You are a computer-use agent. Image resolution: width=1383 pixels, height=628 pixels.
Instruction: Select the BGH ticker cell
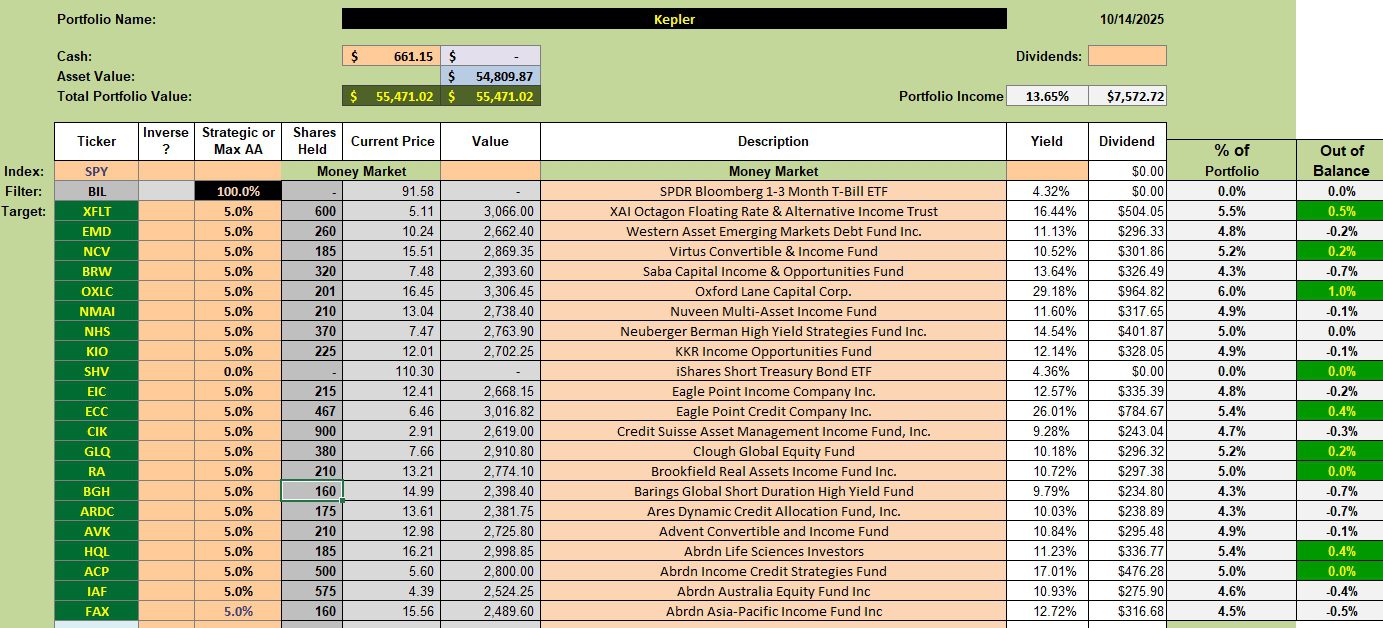click(96, 491)
